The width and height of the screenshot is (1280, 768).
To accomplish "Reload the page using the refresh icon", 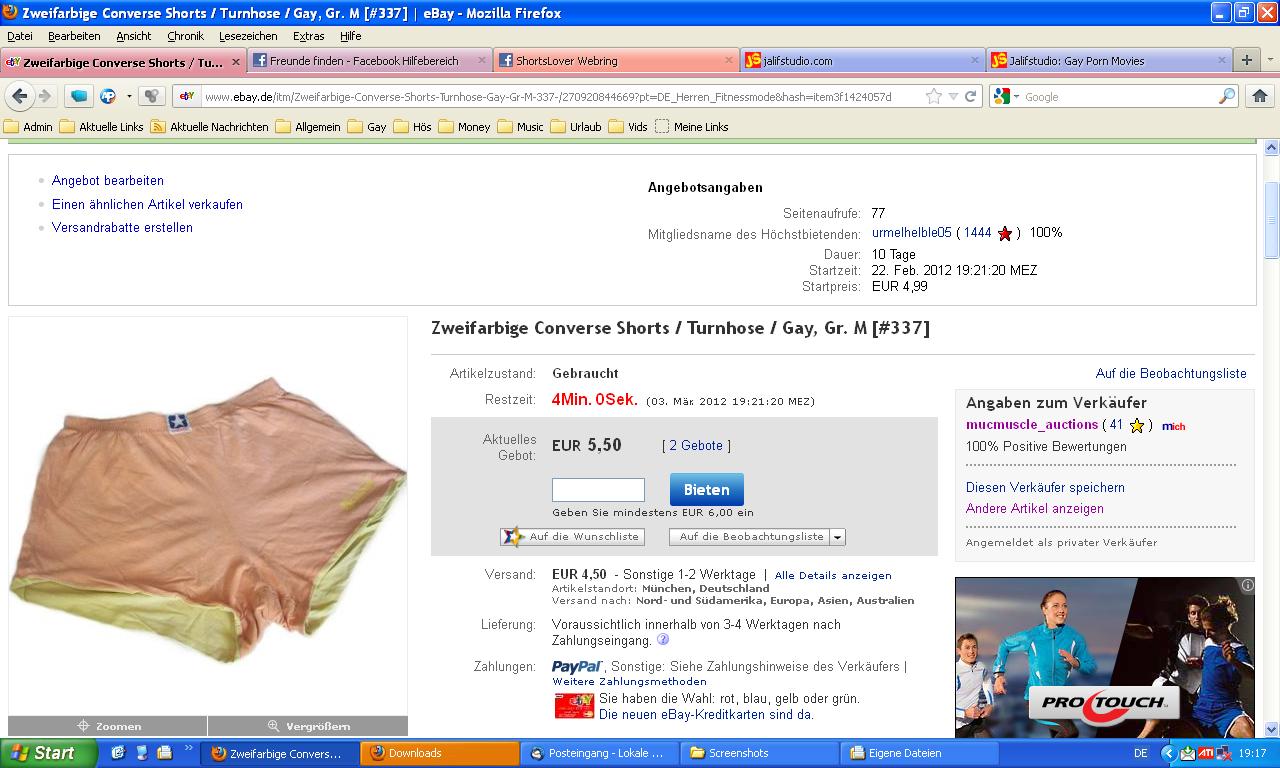I will coord(970,96).
